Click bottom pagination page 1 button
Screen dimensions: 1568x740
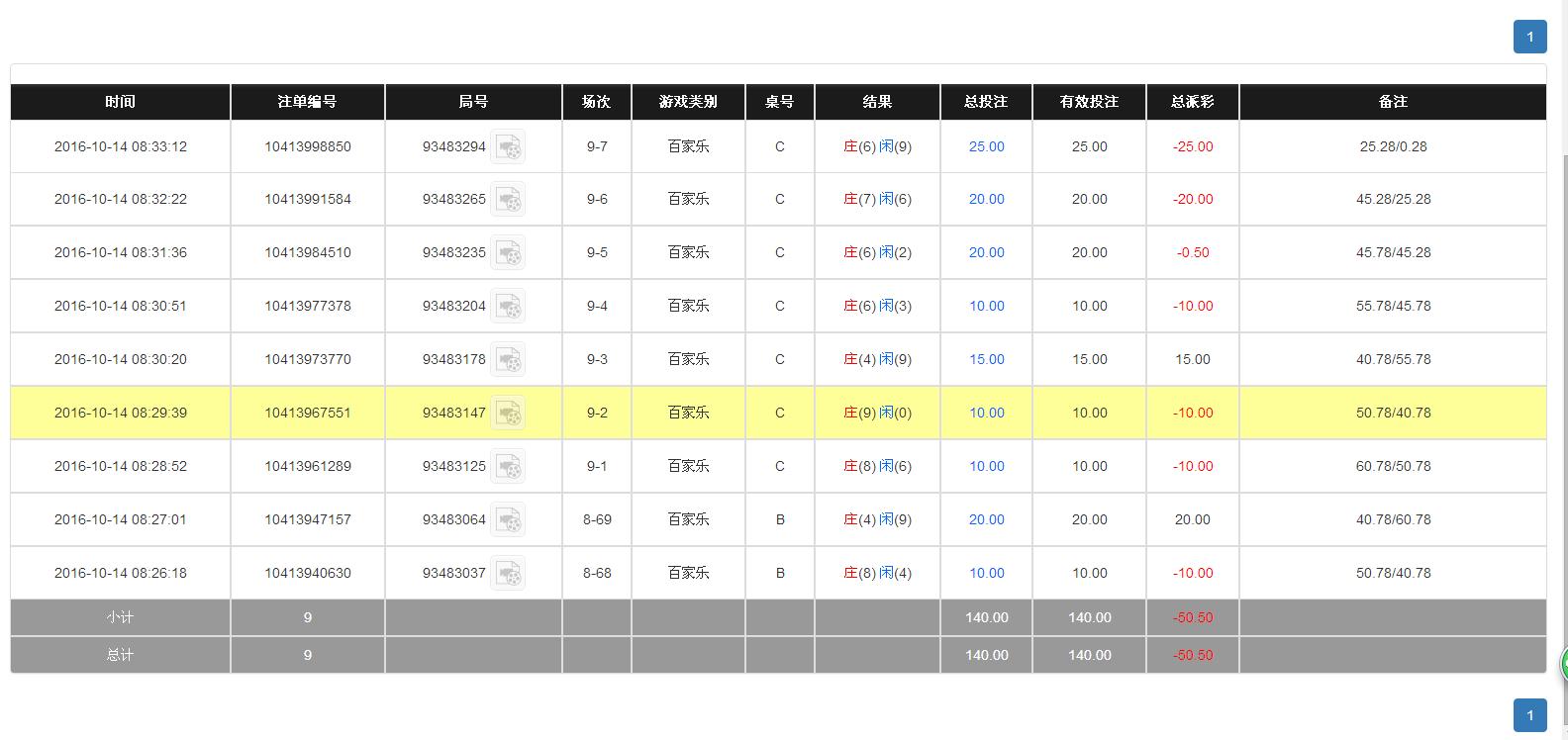click(1529, 715)
